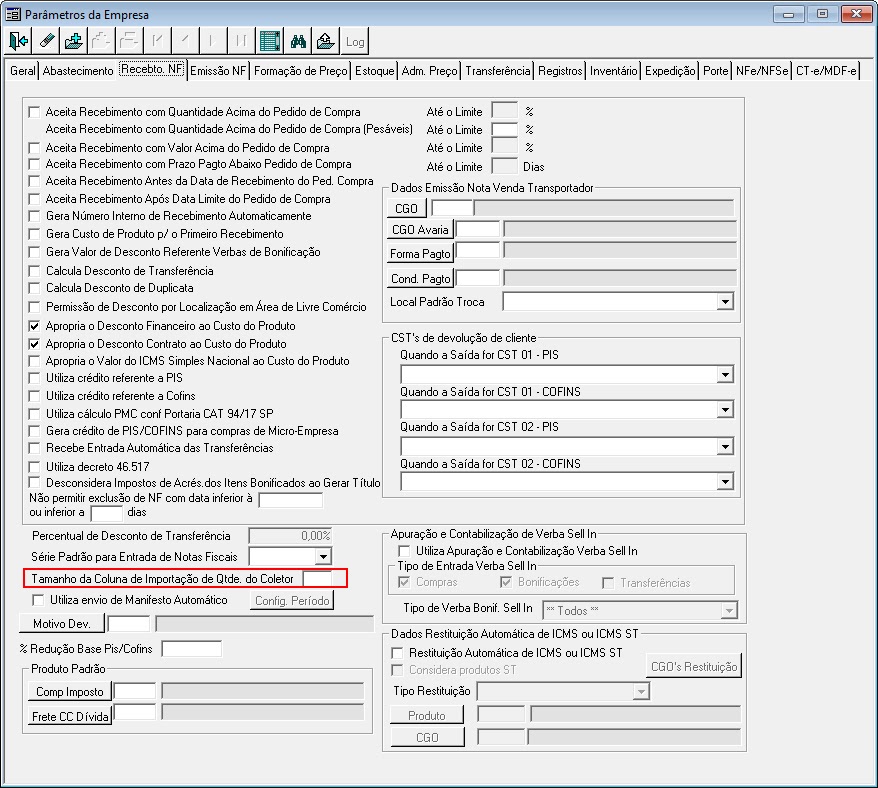Screen dimensions: 878x788
Task: Select the Registros tab
Action: (560, 71)
